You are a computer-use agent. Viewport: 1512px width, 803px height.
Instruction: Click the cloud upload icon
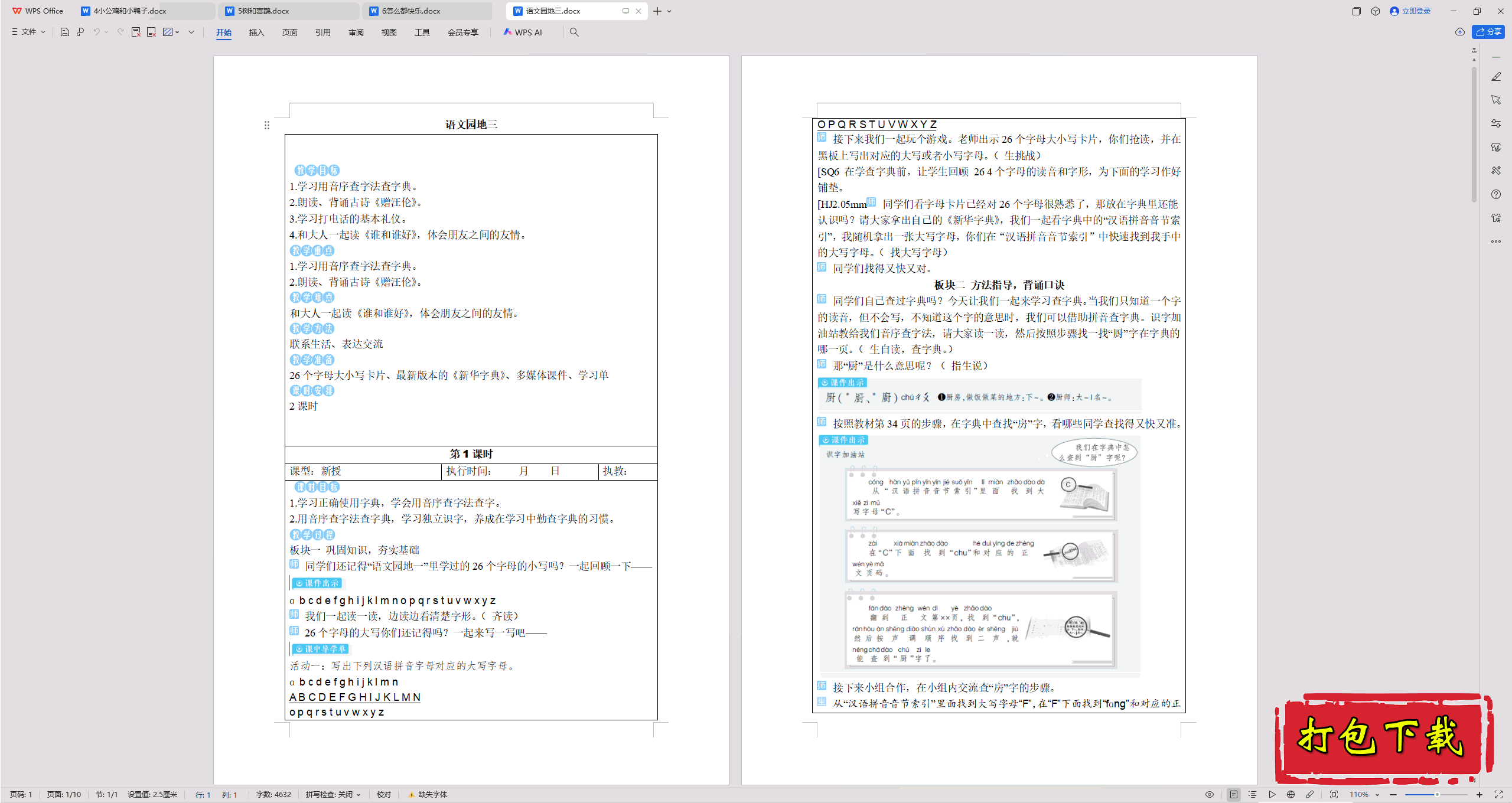point(1460,32)
